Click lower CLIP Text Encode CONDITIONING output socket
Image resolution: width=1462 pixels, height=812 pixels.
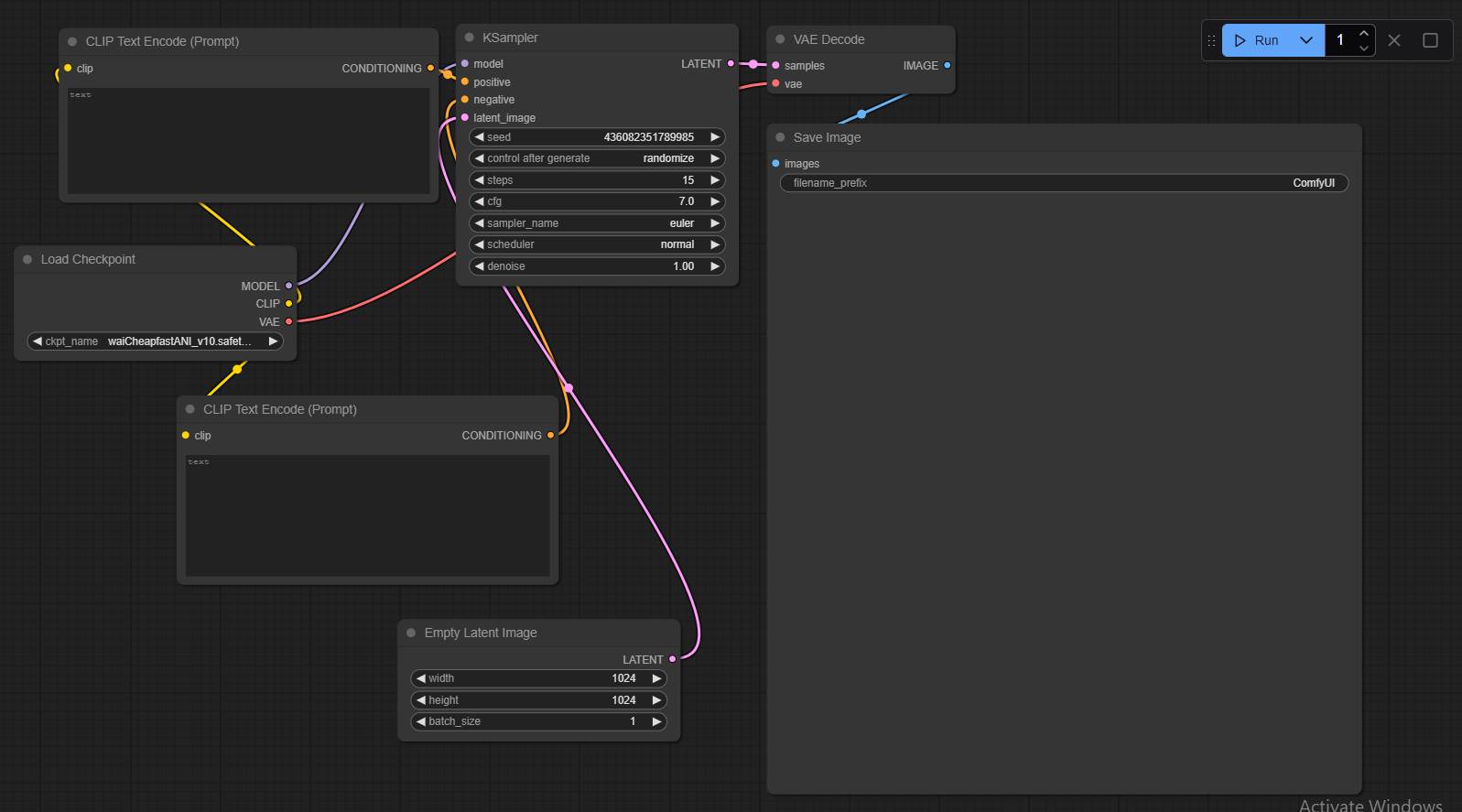point(550,436)
